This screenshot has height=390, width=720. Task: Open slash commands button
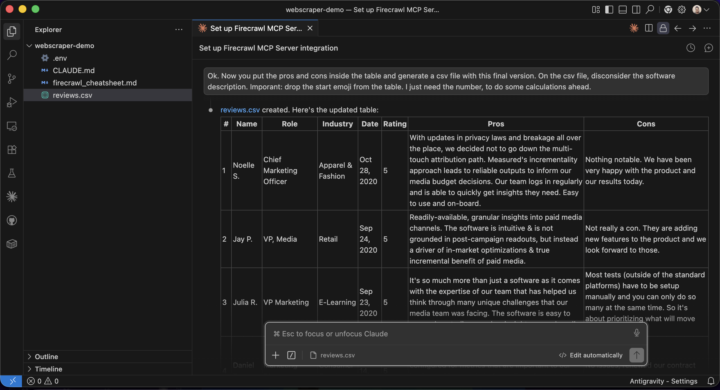tap(291, 355)
